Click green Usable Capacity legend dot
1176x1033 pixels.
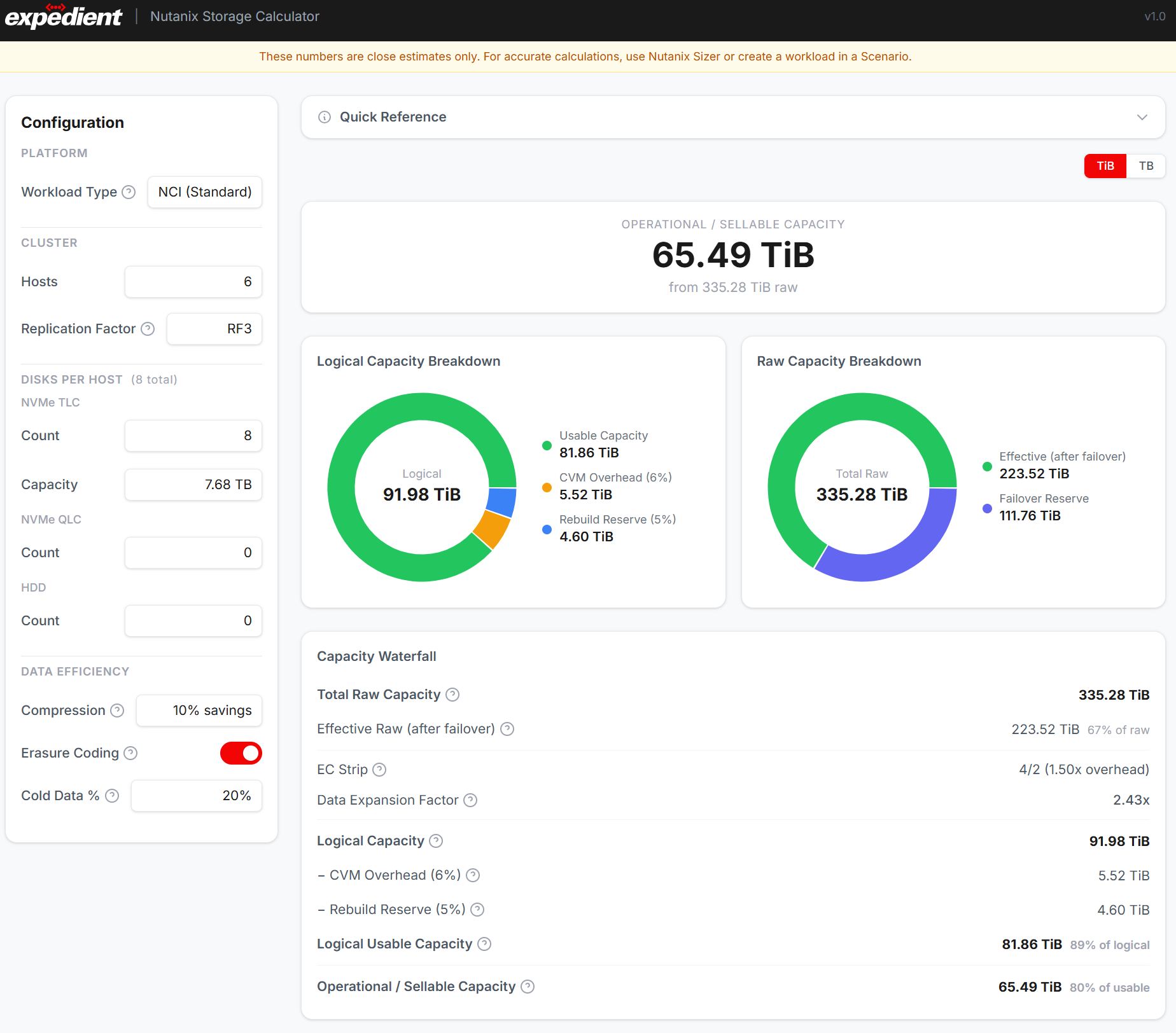(x=547, y=445)
